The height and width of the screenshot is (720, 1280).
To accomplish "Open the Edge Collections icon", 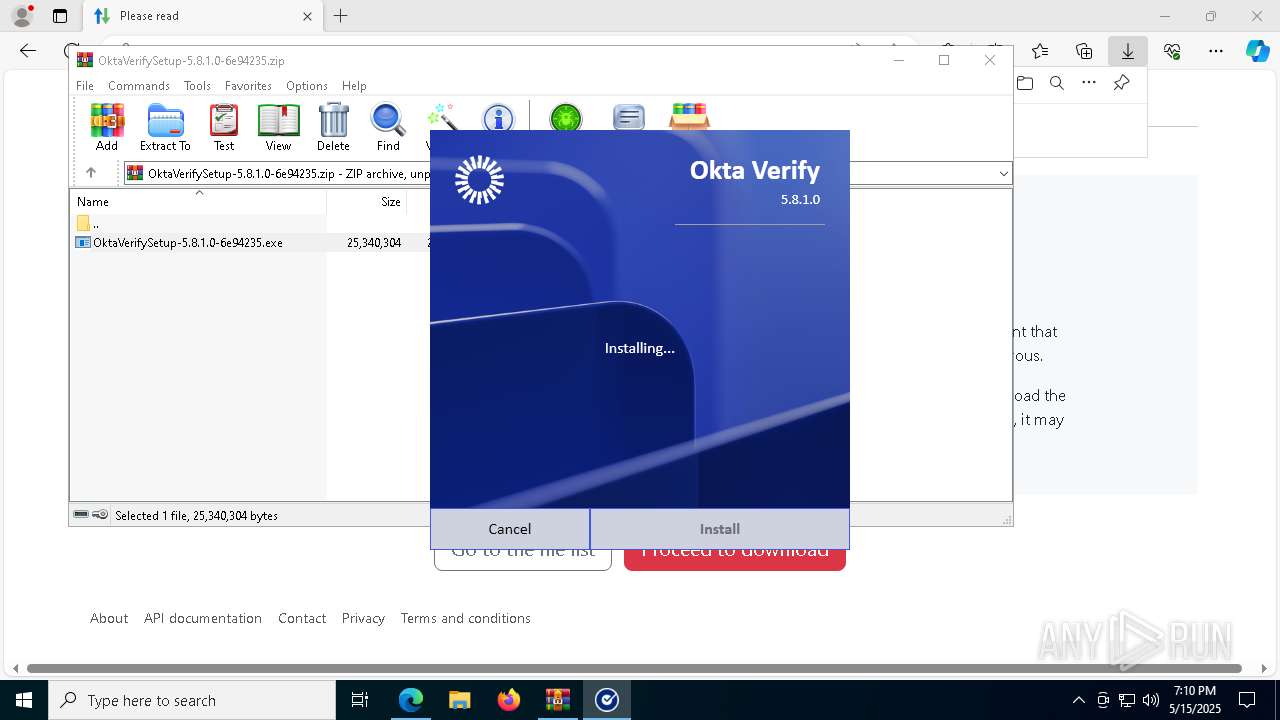I will click(x=1084, y=51).
